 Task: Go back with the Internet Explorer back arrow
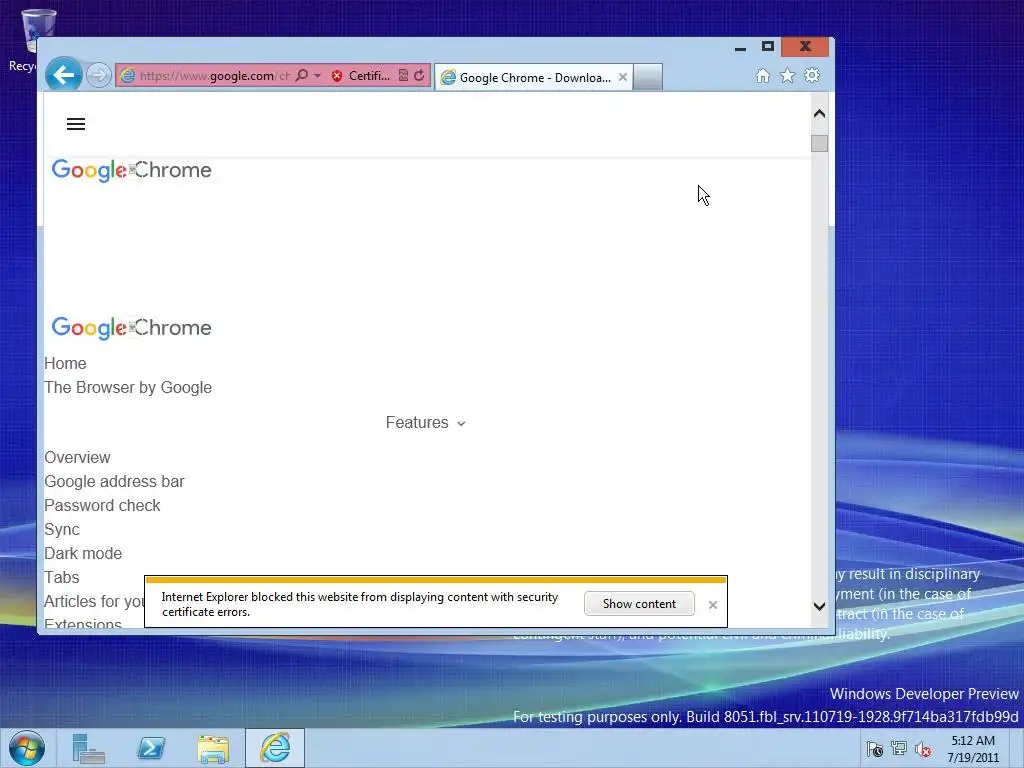tap(63, 75)
